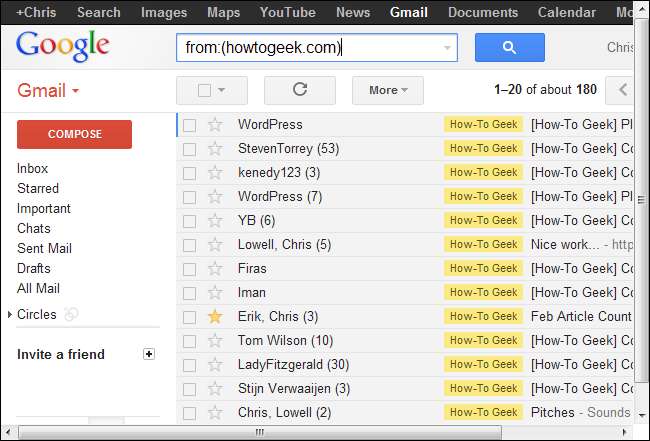
Task: Star the WordPress email at top of list
Action: [215, 124]
